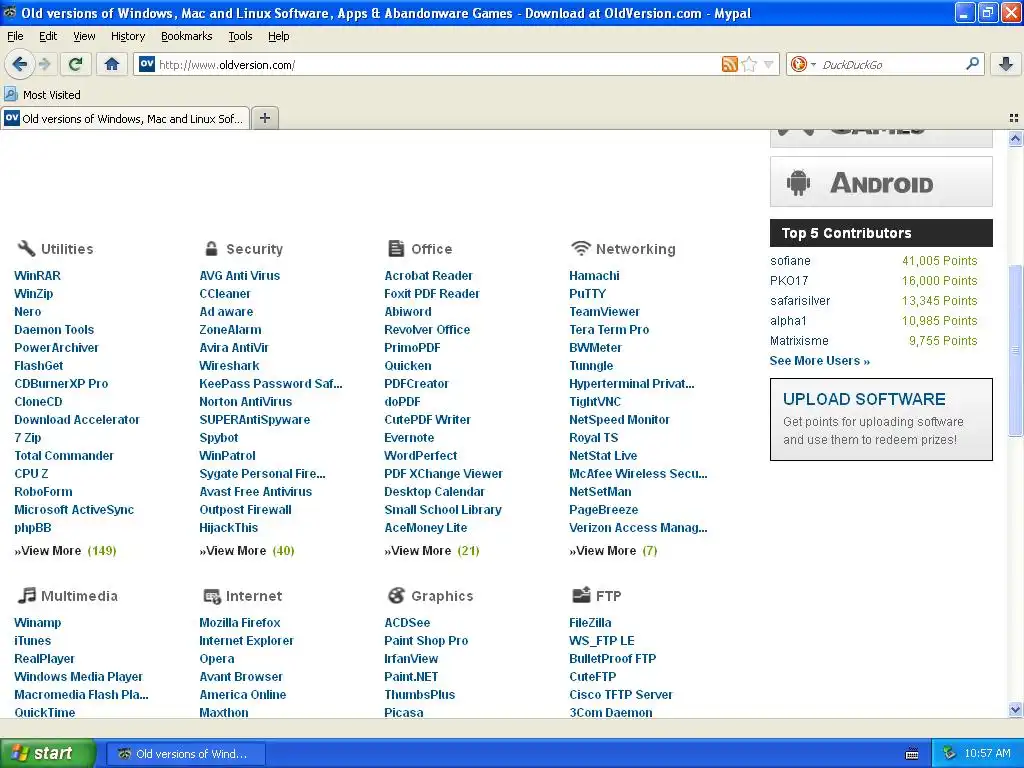Click the Office document icon
This screenshot has width=1024, height=768.
tap(396, 248)
